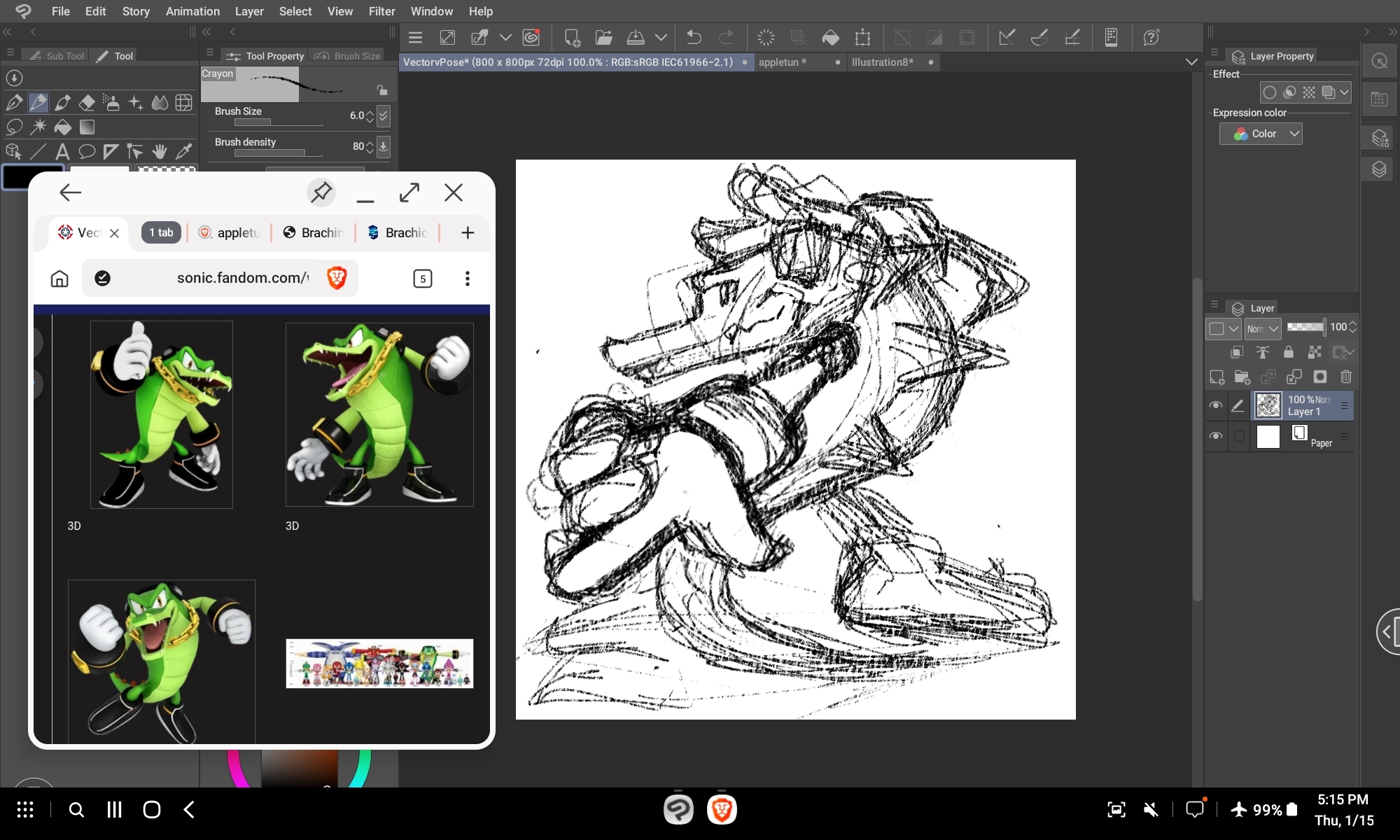Viewport: 1400px width, 840px height.
Task: Toggle Paper layer visibility
Action: pos(1216,436)
